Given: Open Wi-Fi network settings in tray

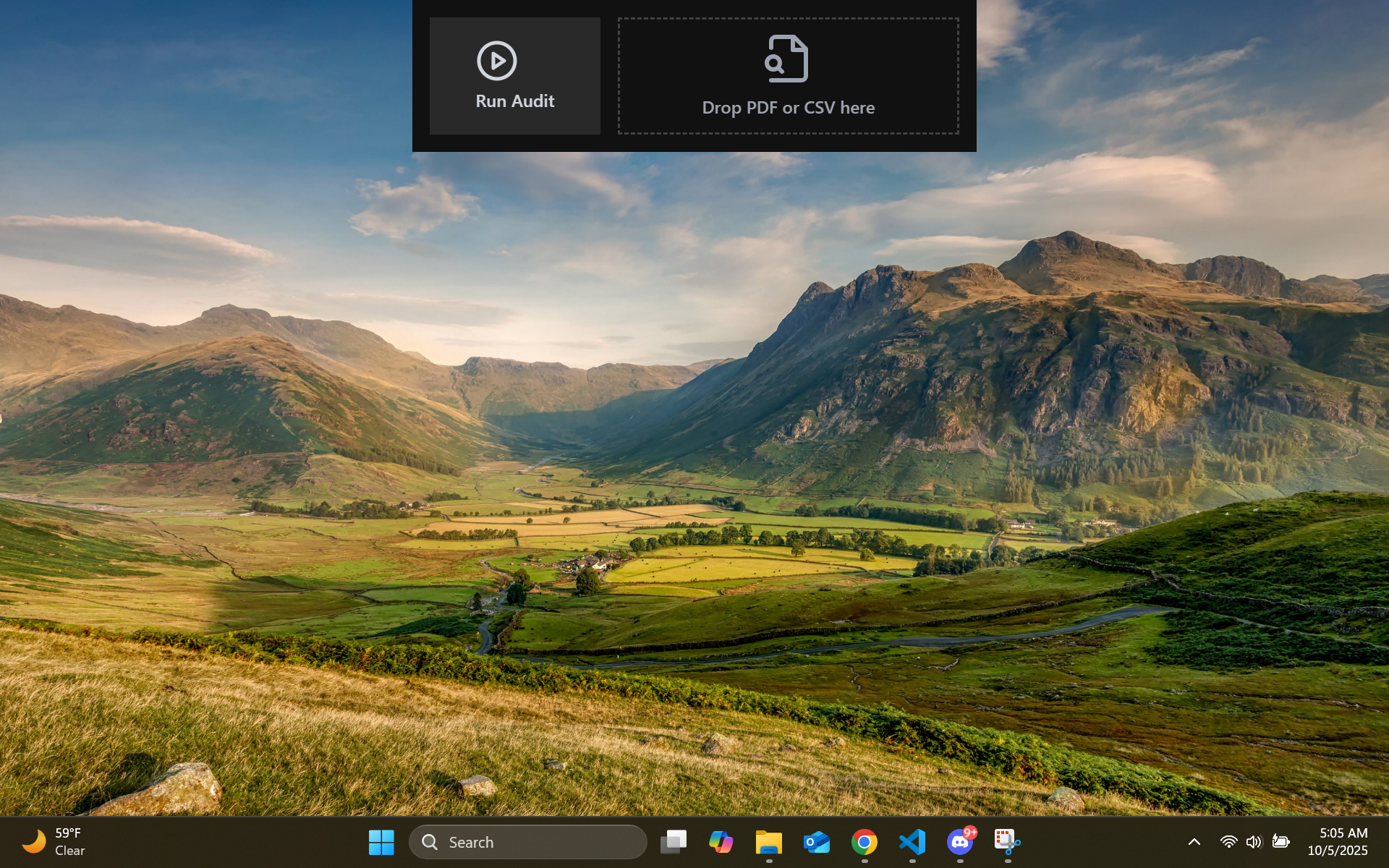Looking at the screenshot, I should pyautogui.click(x=1228, y=842).
